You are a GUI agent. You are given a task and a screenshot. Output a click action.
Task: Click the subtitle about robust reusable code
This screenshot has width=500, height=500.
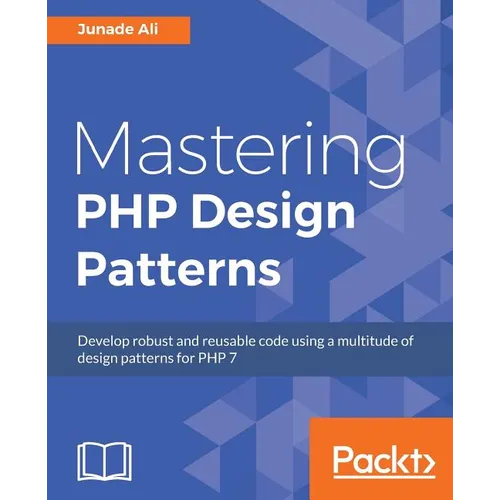coord(245,349)
